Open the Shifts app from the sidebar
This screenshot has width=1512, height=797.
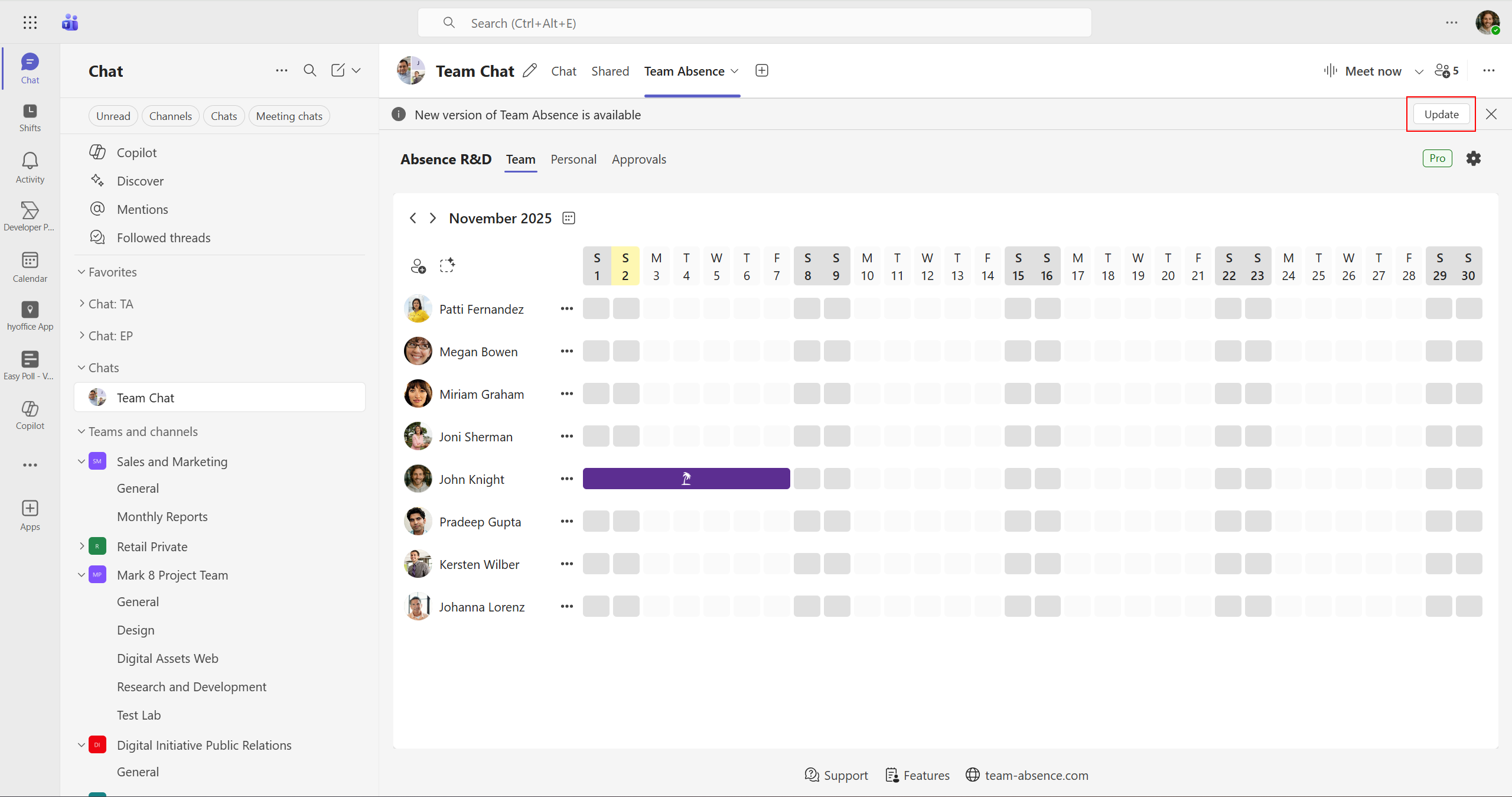tap(29, 116)
